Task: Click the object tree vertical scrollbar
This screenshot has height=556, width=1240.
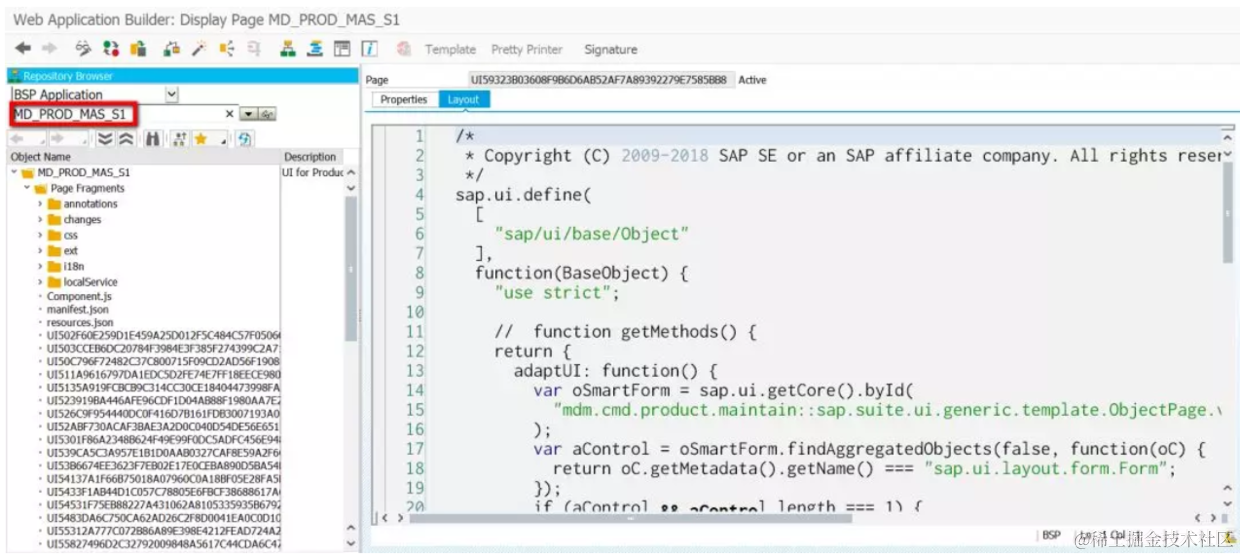Action: click(x=351, y=268)
